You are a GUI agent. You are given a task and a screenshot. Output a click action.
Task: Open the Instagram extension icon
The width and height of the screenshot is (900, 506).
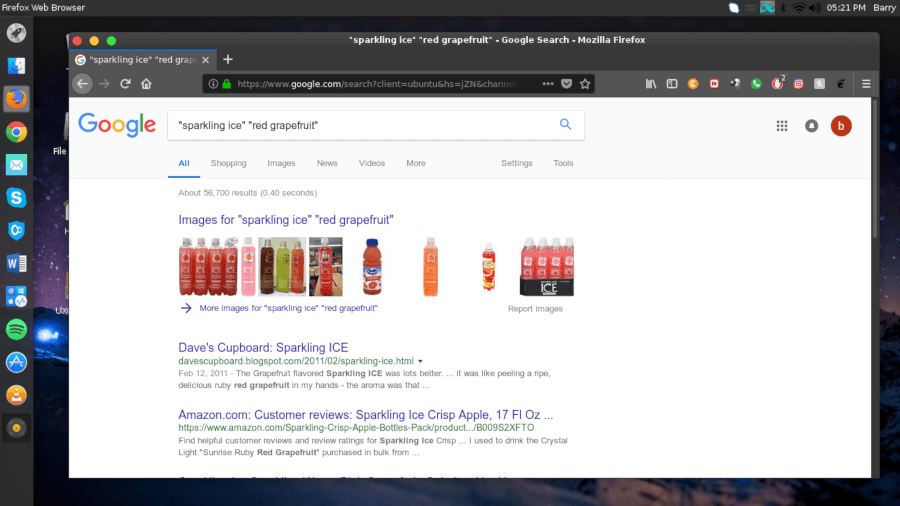[x=798, y=84]
